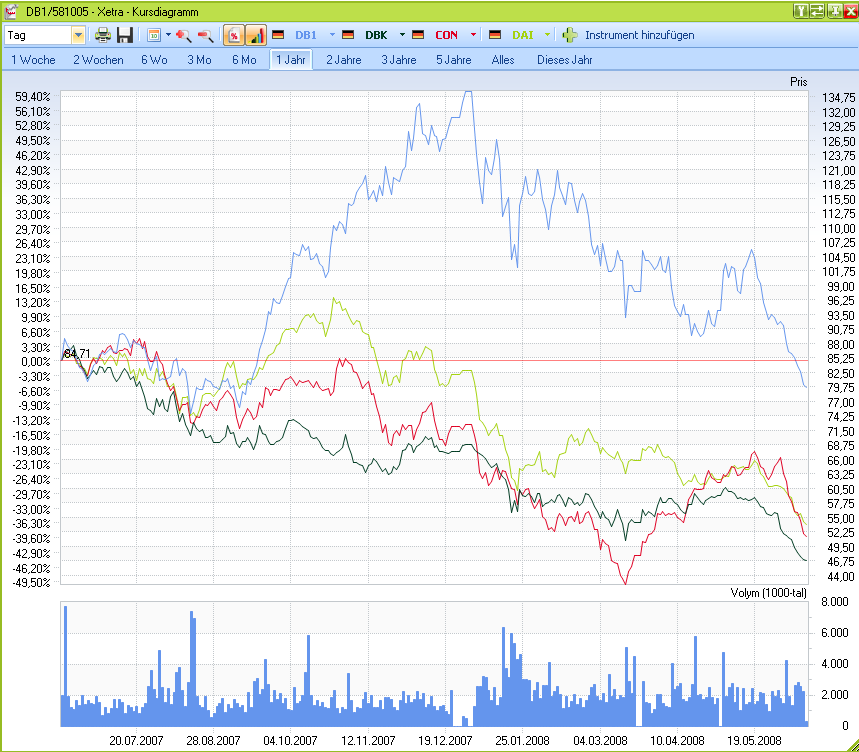
Task: Choose the 6 Mo time range
Action: coord(244,60)
